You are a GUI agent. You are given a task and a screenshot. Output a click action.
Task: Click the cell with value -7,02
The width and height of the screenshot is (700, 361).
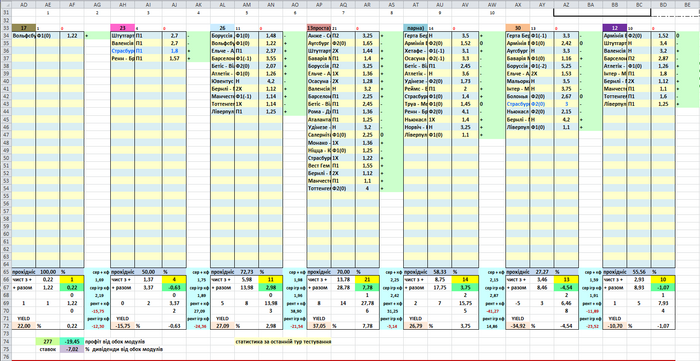(x=72, y=349)
